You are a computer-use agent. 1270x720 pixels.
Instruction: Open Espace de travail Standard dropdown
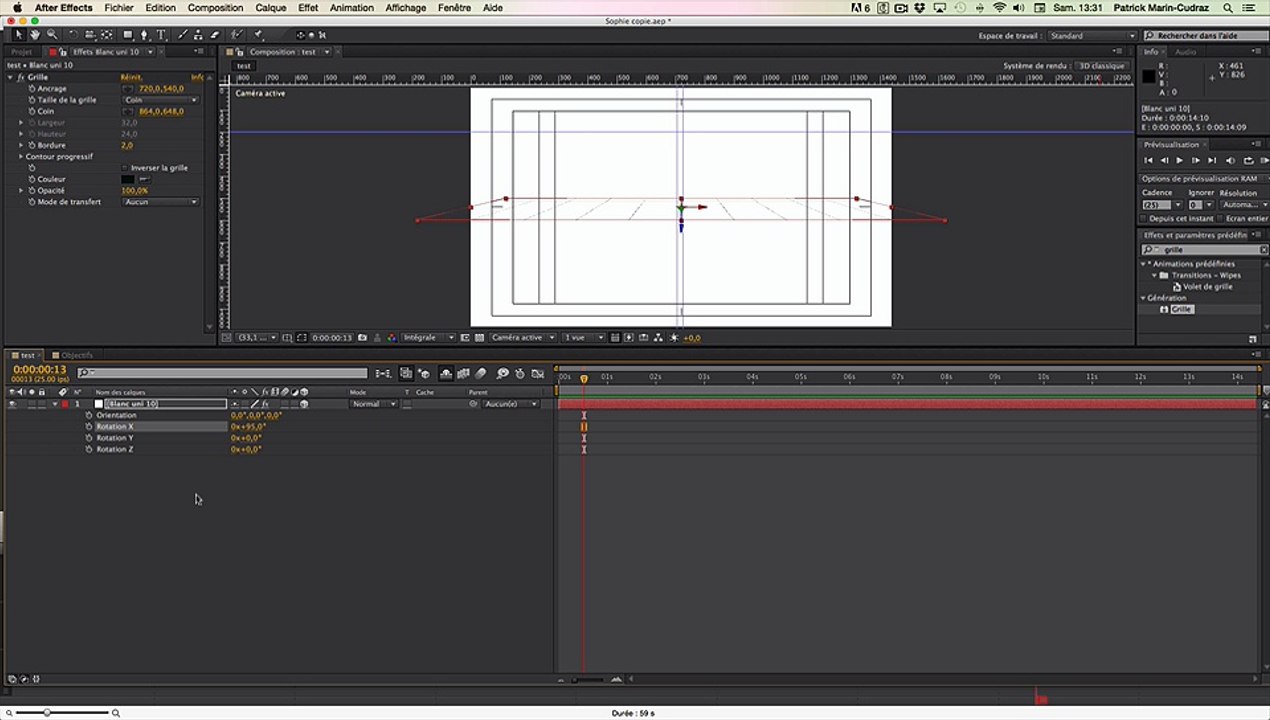[x=1092, y=36]
